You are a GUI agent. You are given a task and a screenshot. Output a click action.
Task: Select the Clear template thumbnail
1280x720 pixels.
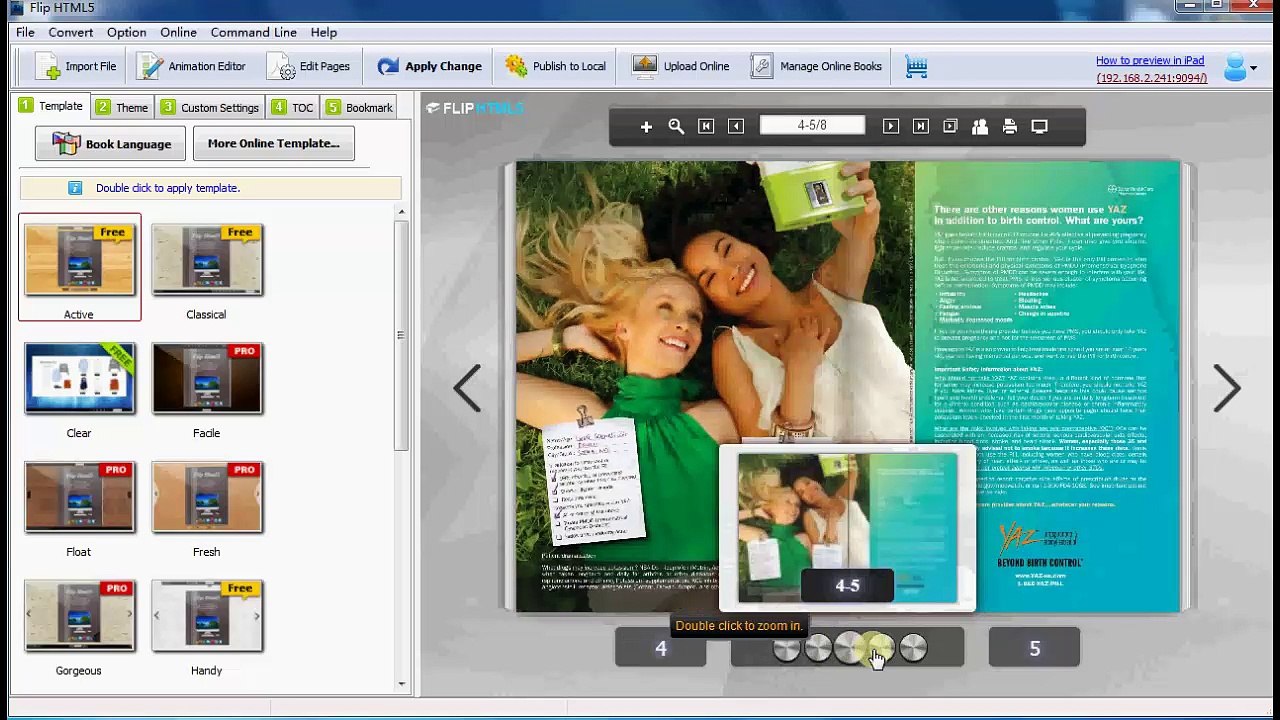(x=79, y=378)
